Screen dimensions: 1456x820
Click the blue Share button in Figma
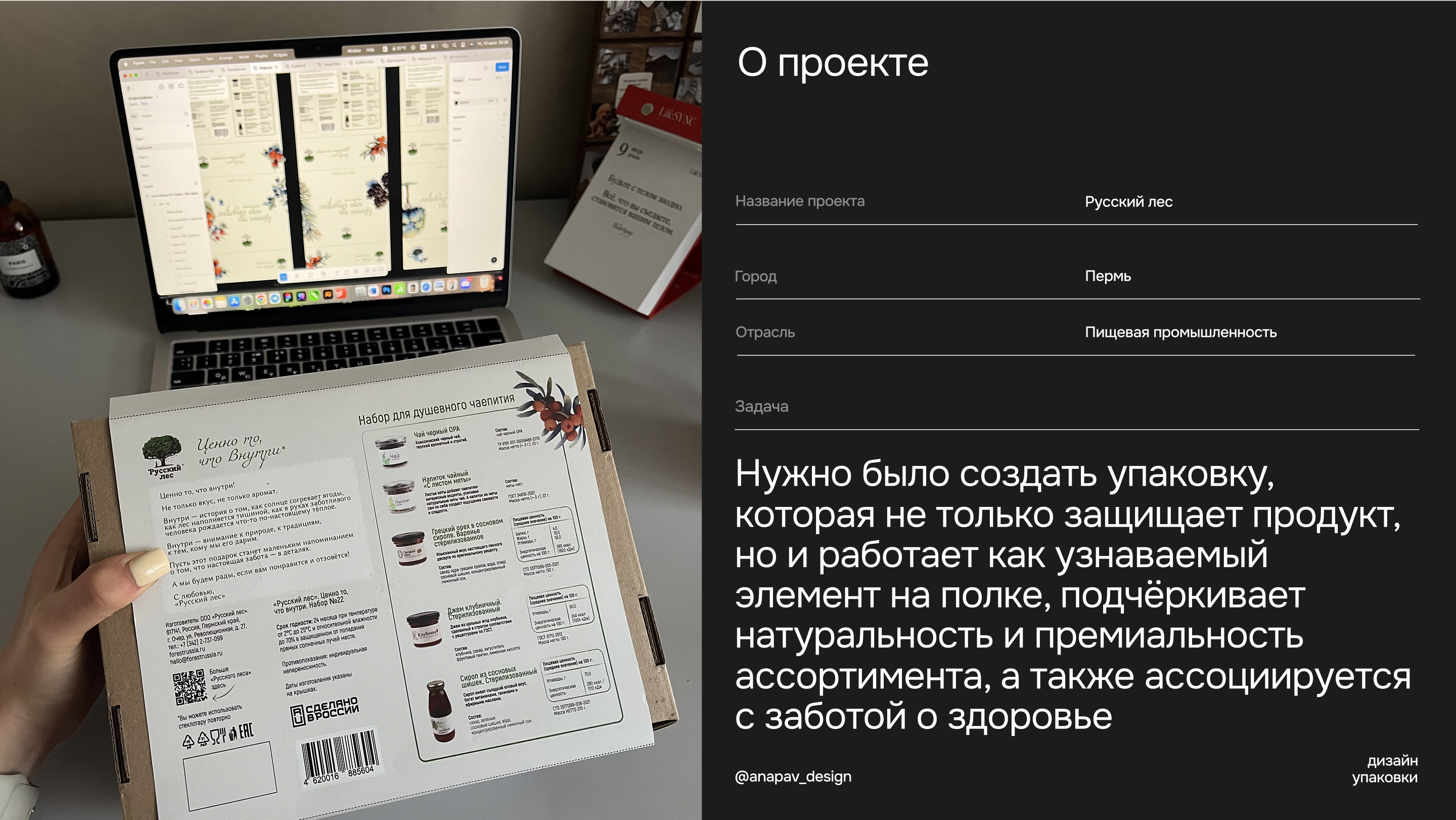tap(503, 67)
